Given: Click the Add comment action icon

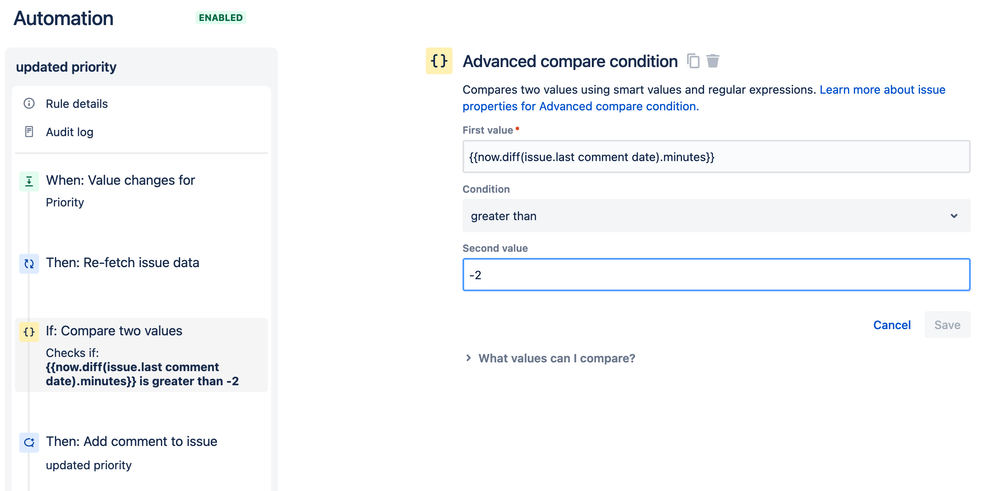Looking at the screenshot, I should [29, 442].
